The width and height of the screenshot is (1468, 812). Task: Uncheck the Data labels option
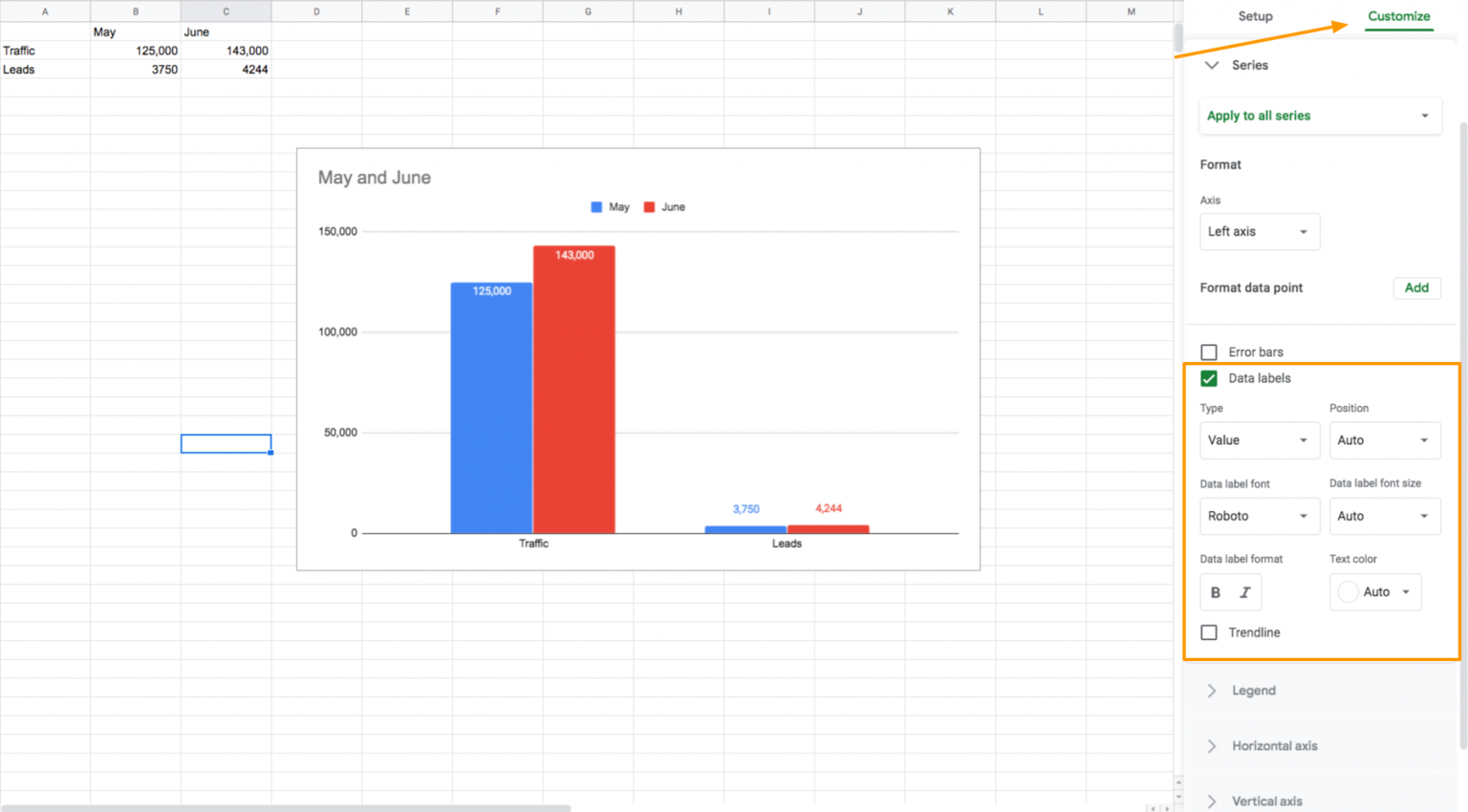[1209, 378]
